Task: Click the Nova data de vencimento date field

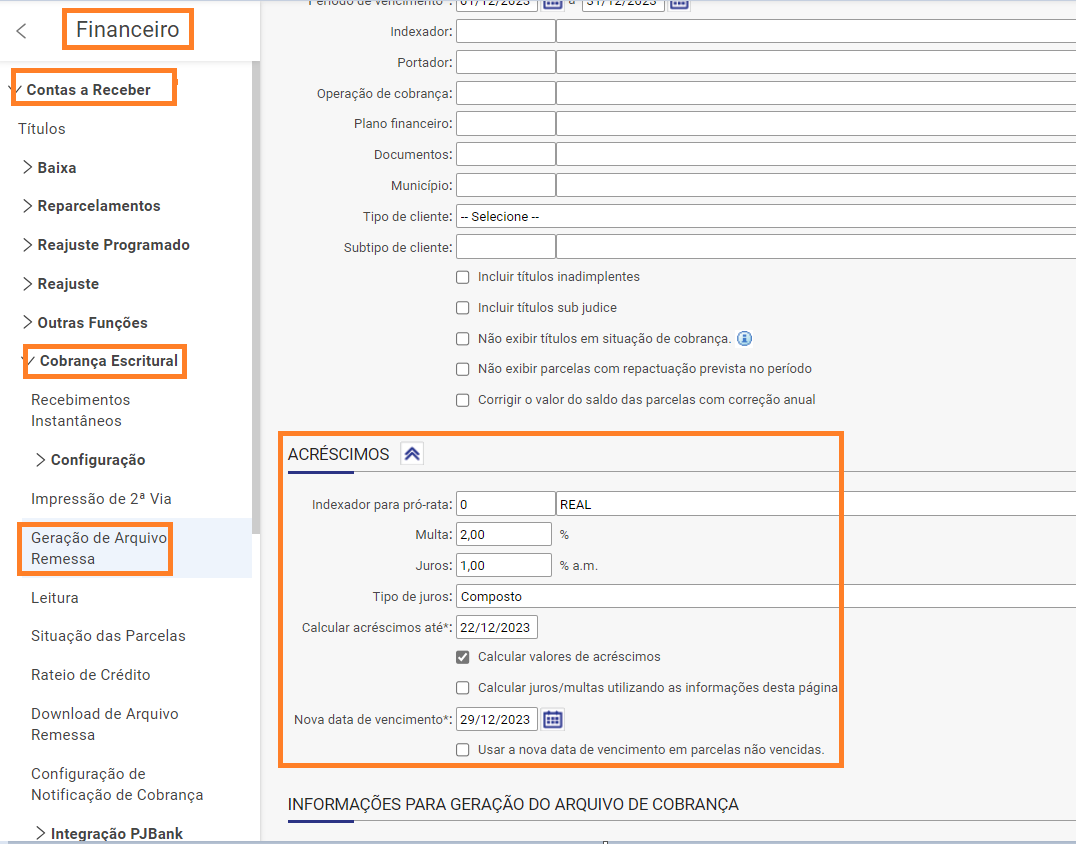Action: pyautogui.click(x=497, y=719)
